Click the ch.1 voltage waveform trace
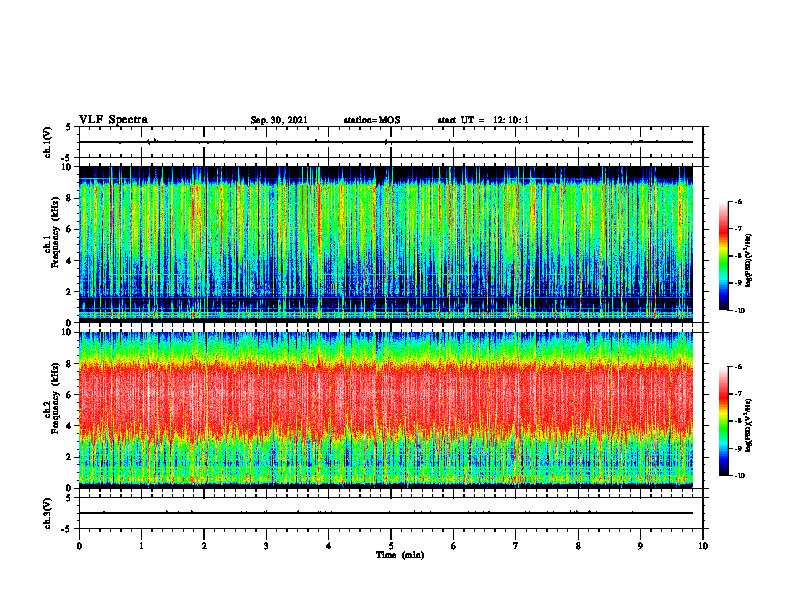 click(x=386, y=142)
